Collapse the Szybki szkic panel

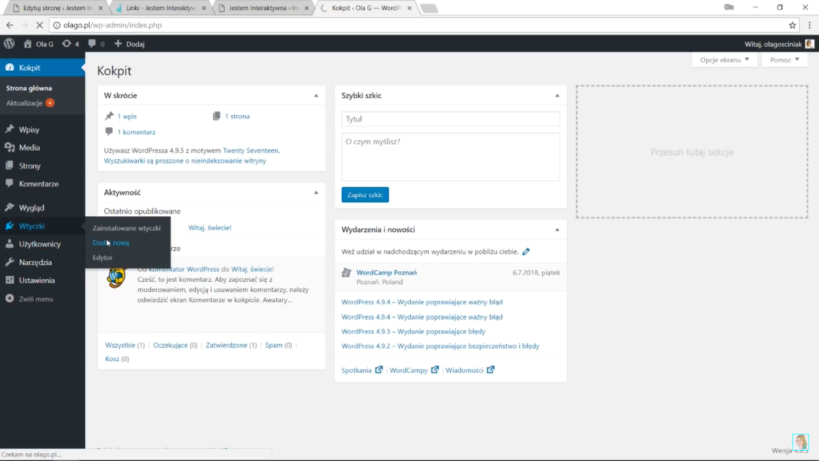coord(557,96)
